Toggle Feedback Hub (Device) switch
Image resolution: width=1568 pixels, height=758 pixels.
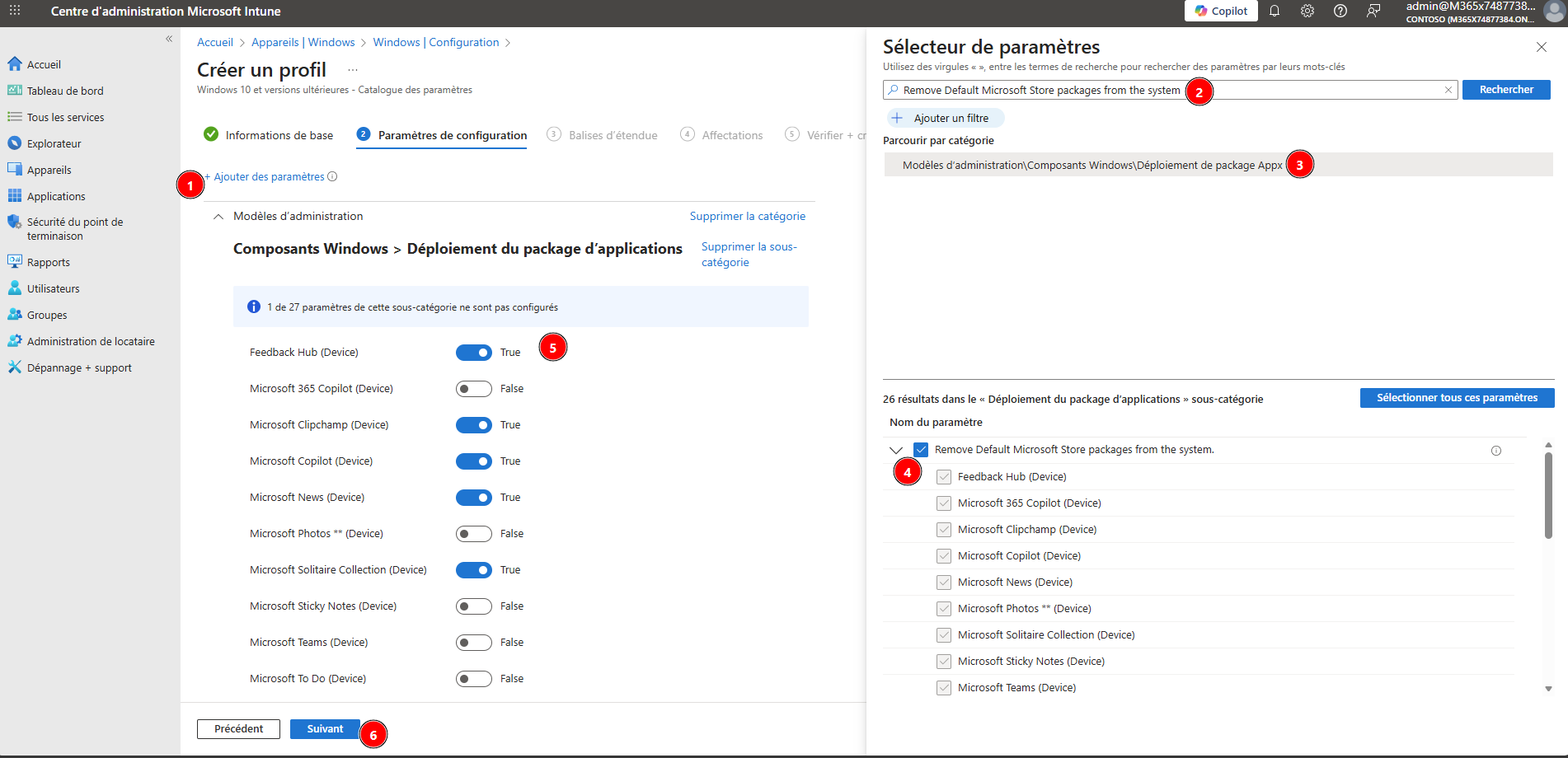click(x=474, y=353)
